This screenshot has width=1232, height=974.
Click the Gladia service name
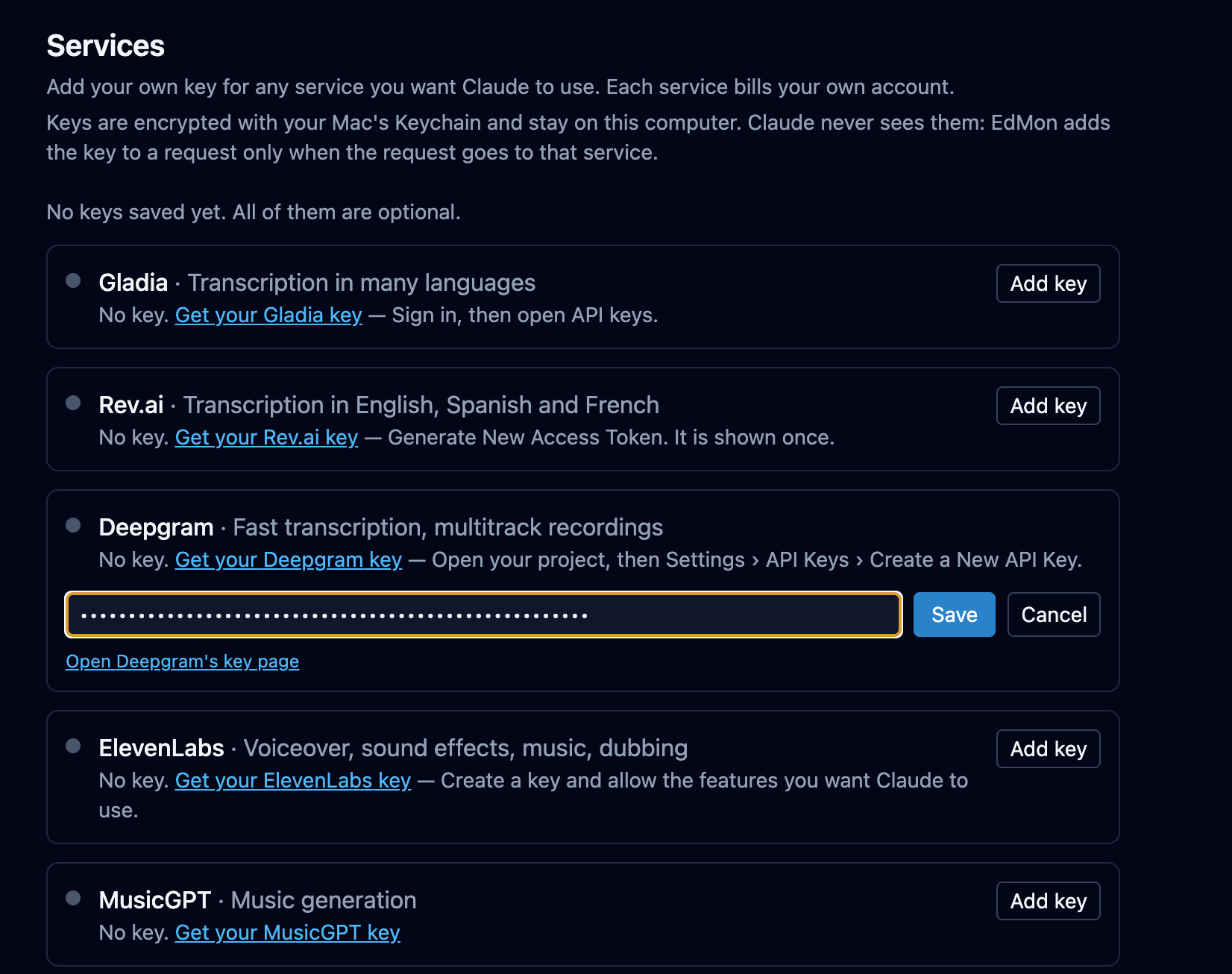coord(133,283)
